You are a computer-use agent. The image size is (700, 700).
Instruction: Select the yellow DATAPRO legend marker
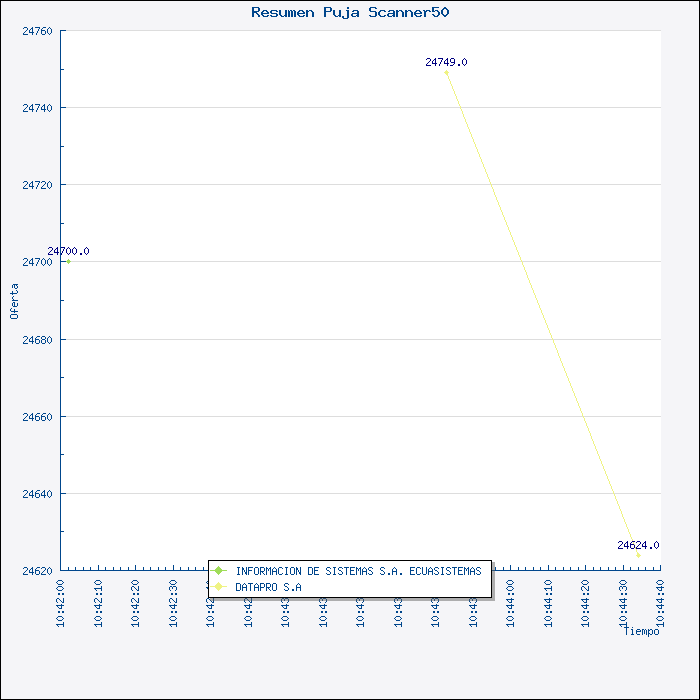coord(218,587)
